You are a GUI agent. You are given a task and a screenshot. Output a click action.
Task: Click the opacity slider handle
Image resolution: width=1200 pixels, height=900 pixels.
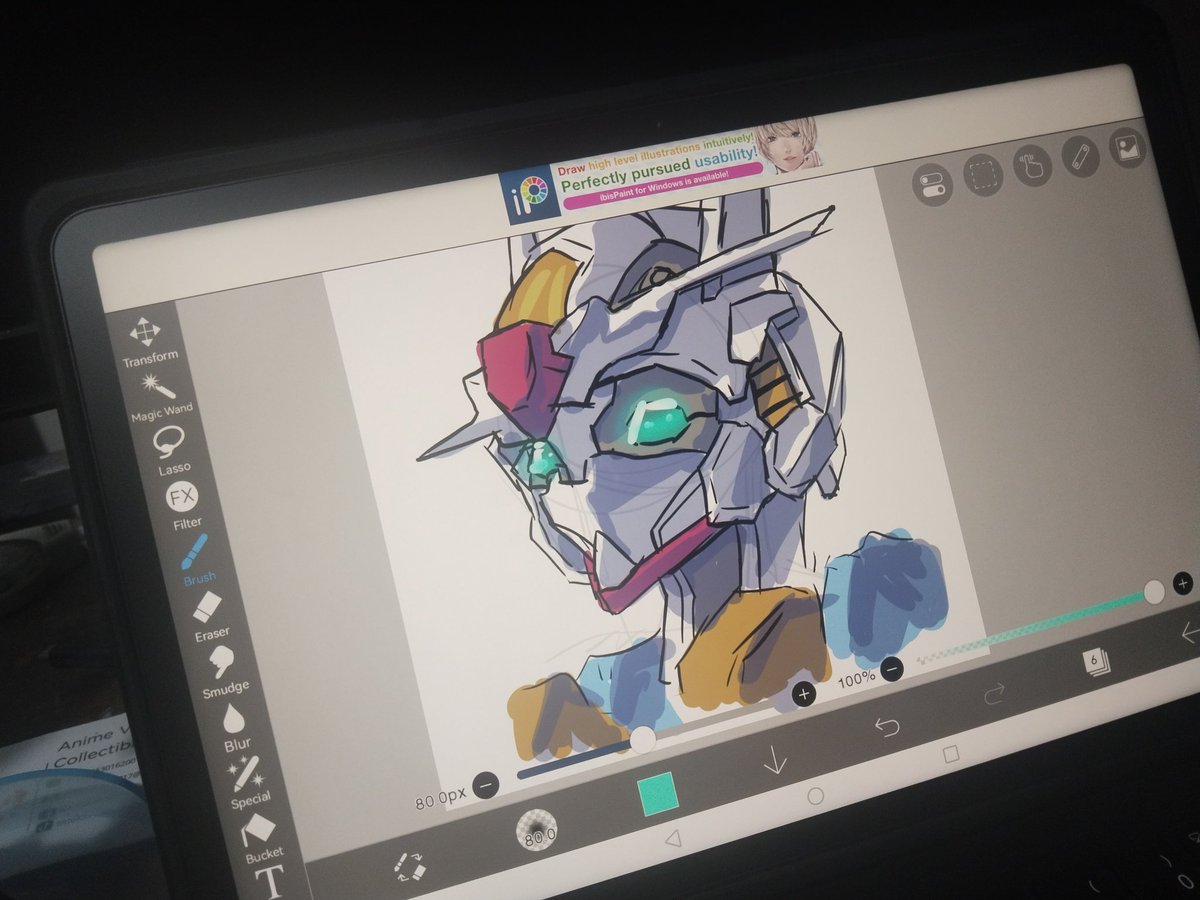coord(1154,591)
